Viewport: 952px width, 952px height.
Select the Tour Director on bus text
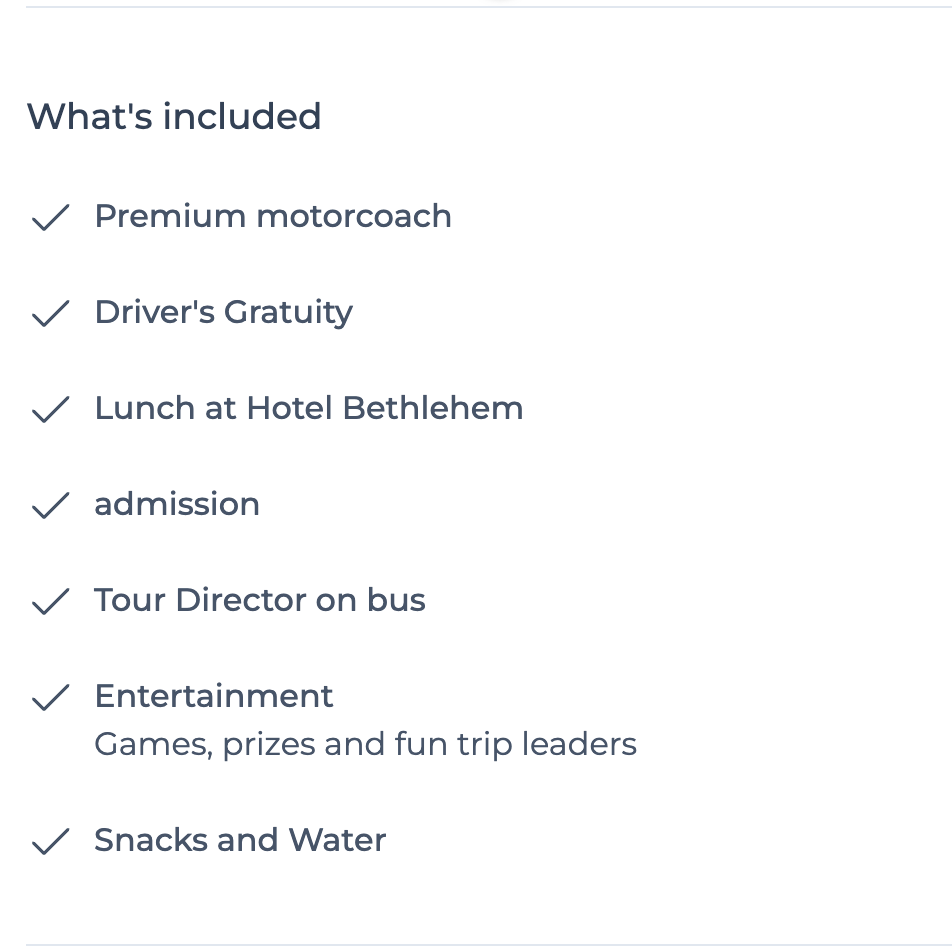click(x=260, y=600)
